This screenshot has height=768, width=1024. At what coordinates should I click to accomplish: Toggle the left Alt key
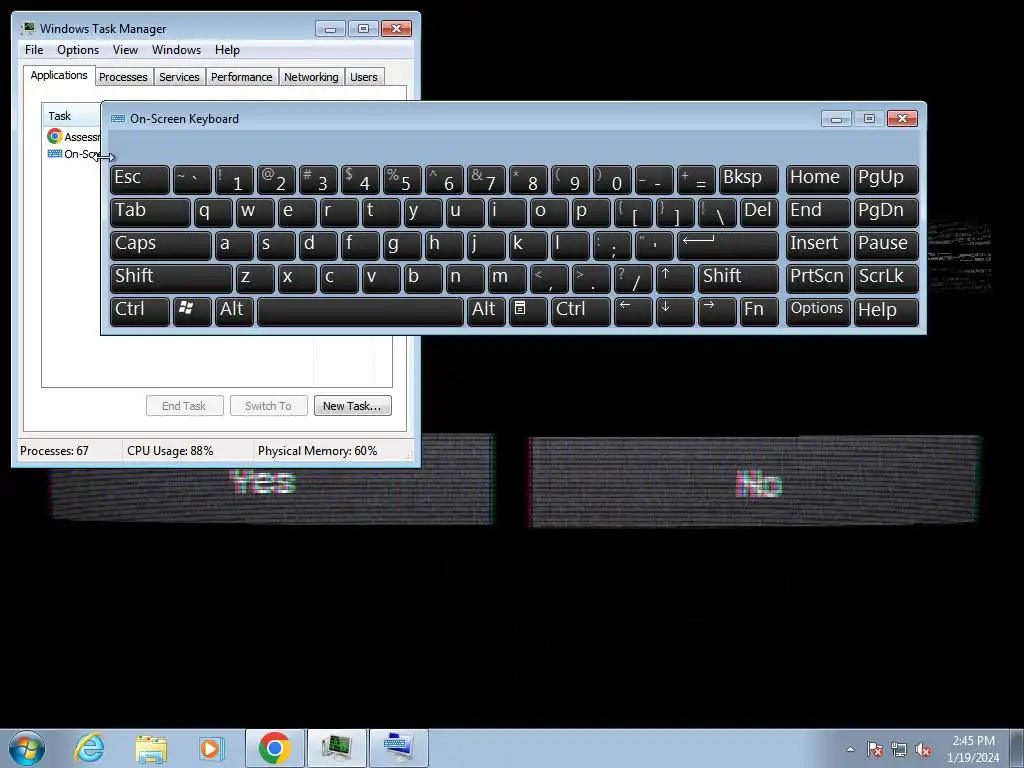[x=234, y=311]
